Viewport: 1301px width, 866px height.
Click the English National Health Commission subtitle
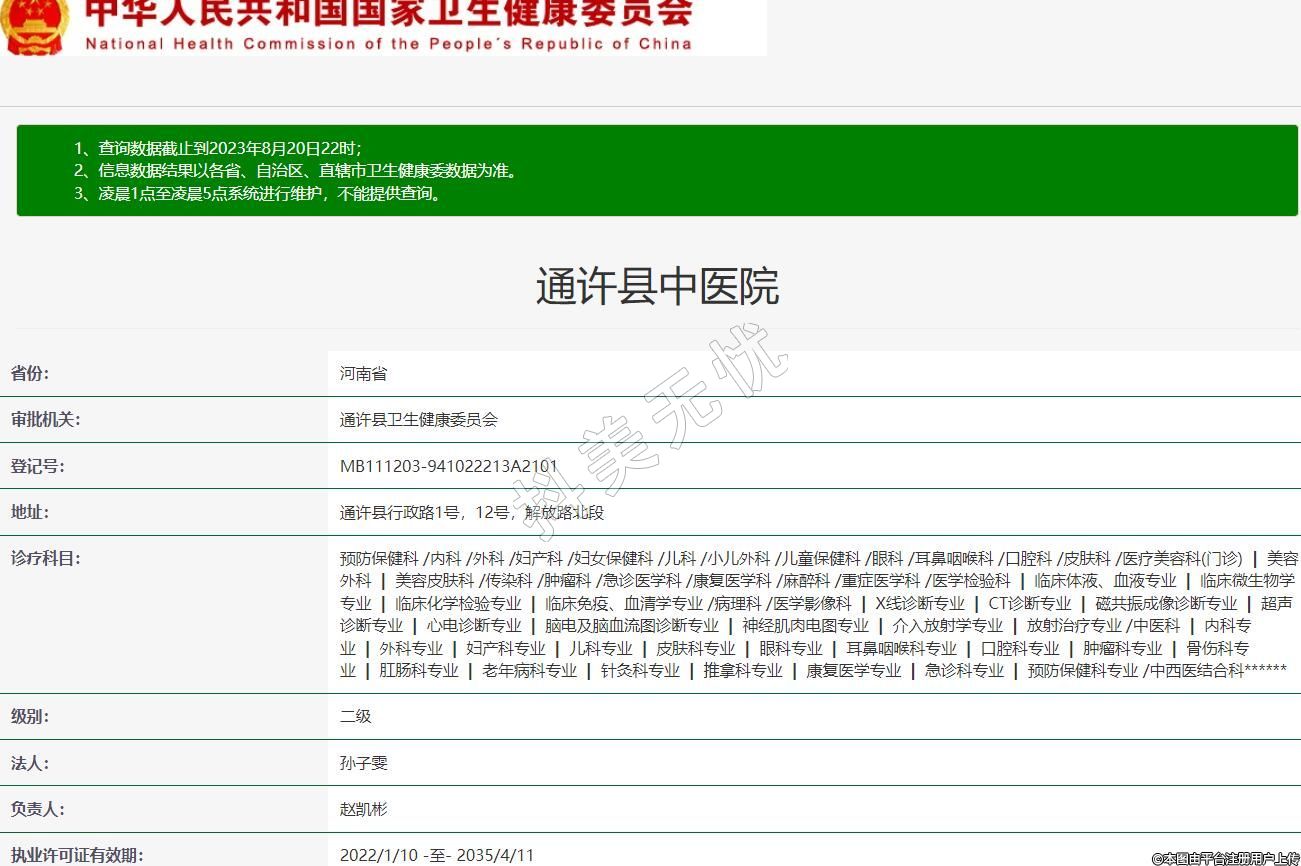tap(388, 44)
